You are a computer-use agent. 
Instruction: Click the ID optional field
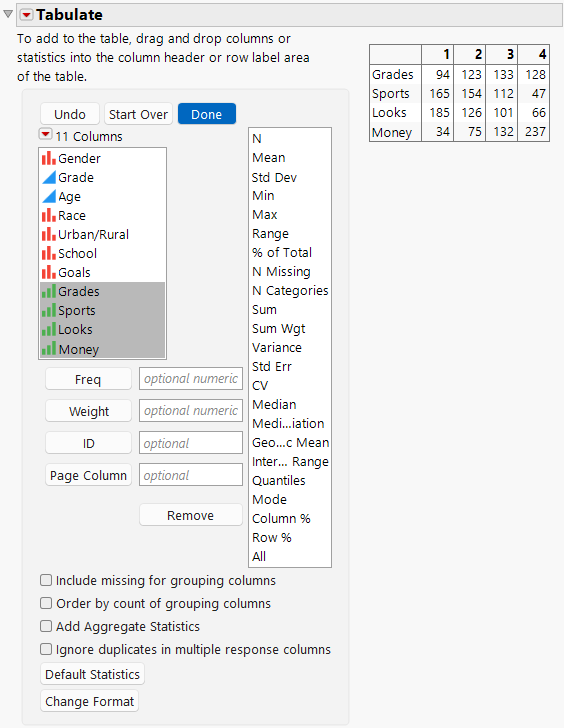(x=191, y=443)
